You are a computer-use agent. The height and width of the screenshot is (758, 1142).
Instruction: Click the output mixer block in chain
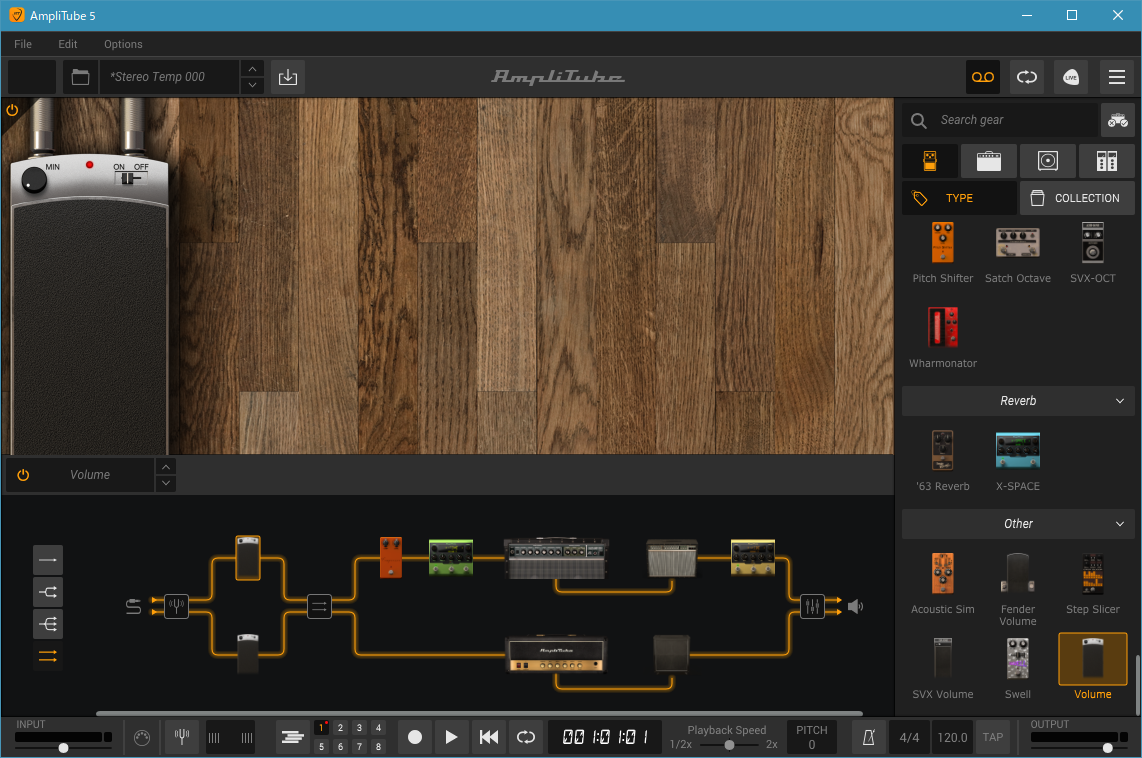click(x=812, y=606)
